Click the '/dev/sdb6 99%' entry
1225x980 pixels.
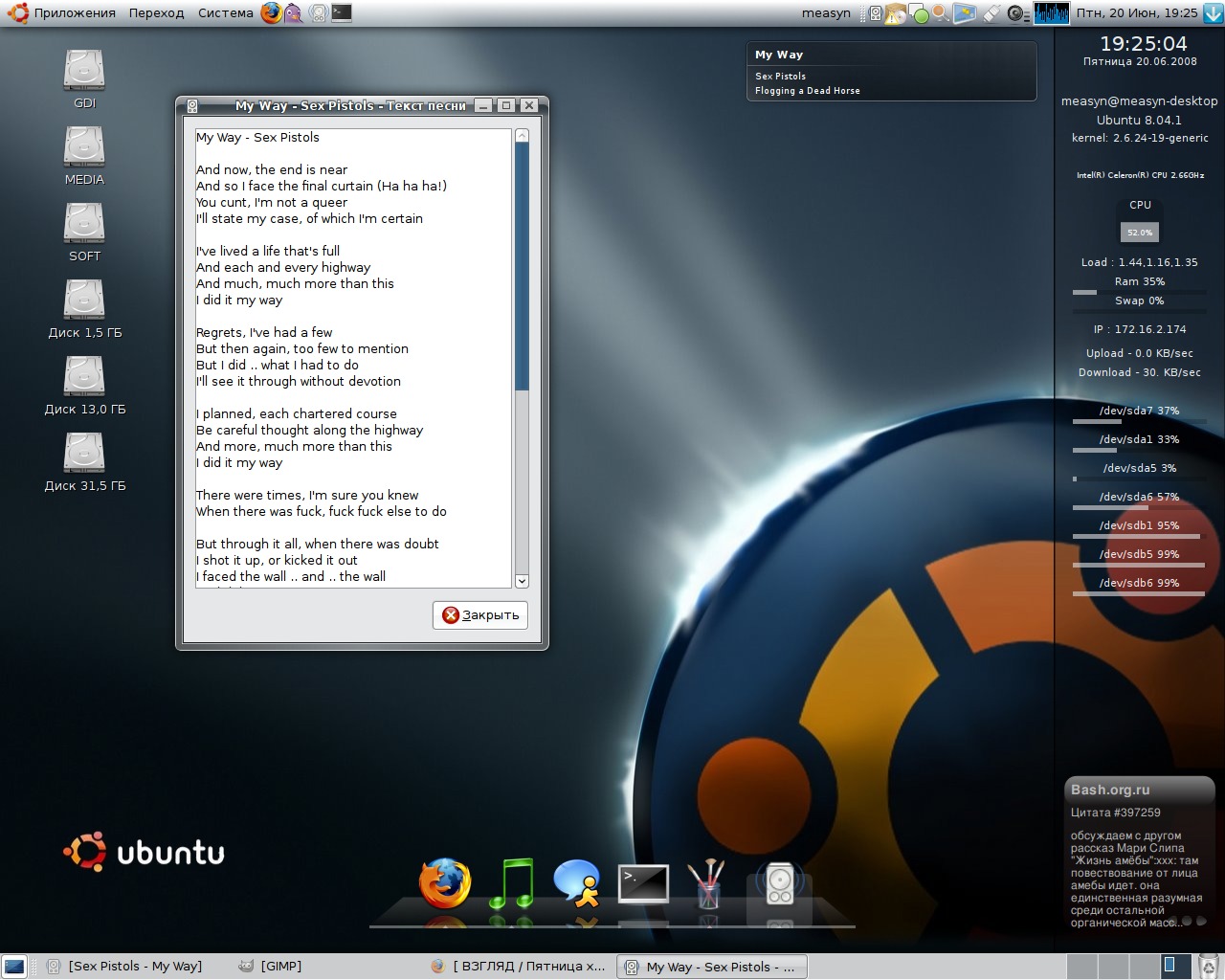(1139, 583)
